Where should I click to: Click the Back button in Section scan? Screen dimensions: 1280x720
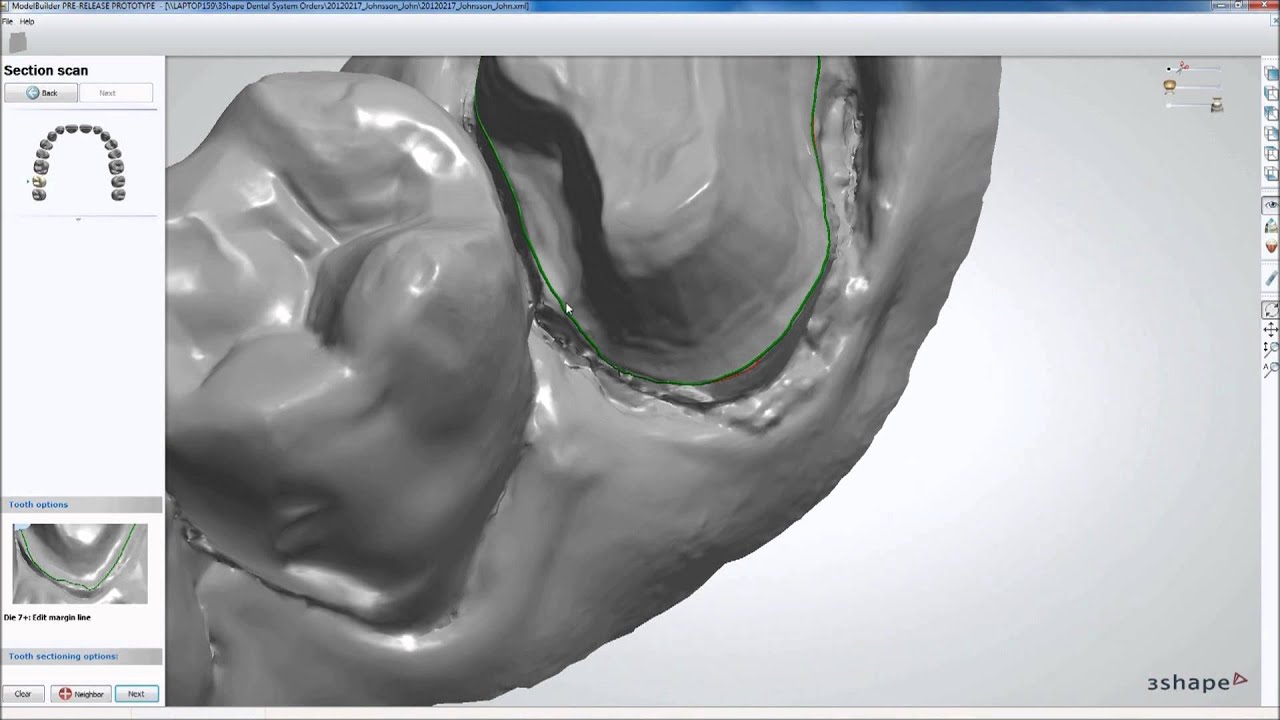(x=41, y=93)
